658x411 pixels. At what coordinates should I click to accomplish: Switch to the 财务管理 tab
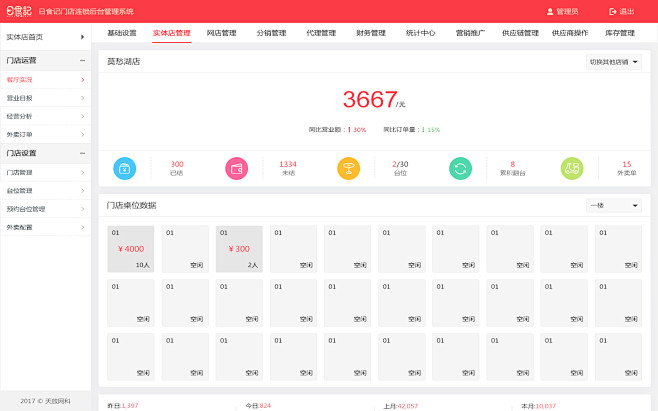371,33
